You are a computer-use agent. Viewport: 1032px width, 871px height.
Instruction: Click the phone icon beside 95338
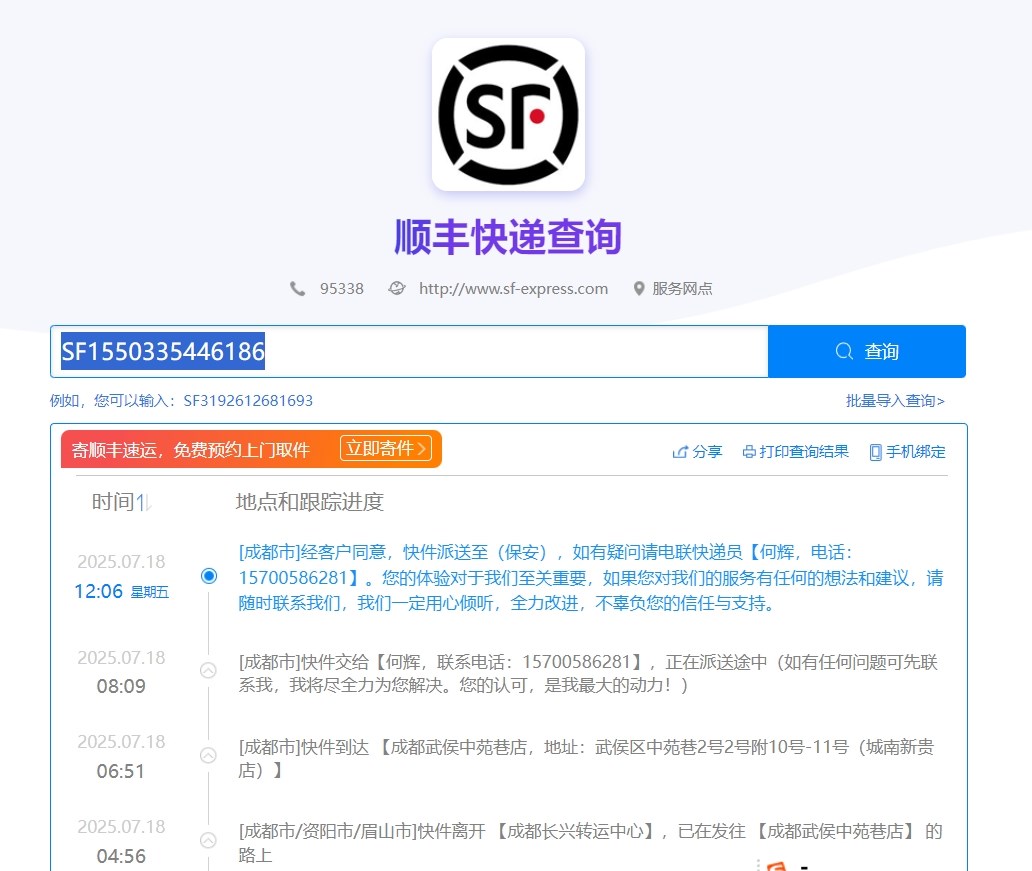coord(298,288)
